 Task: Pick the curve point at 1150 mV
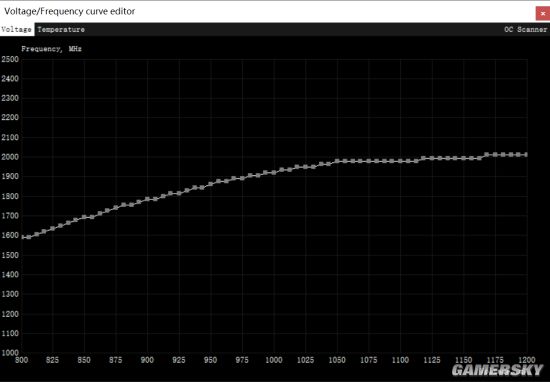point(463,158)
